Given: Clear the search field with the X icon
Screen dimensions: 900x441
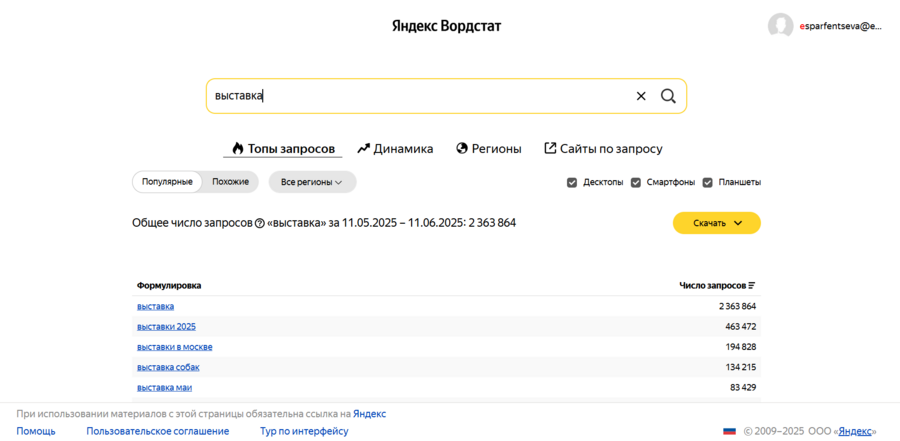Looking at the screenshot, I should click(641, 96).
